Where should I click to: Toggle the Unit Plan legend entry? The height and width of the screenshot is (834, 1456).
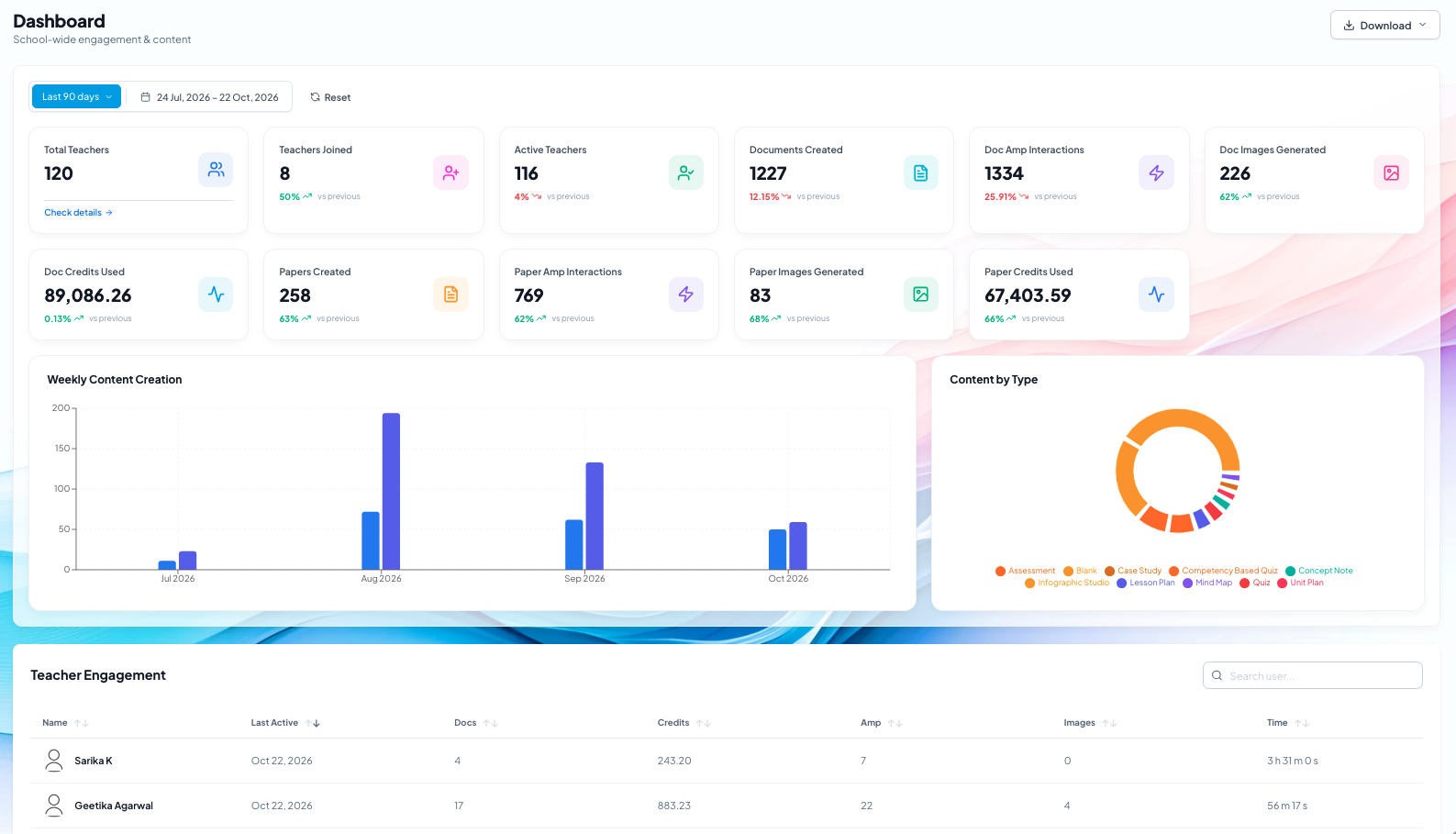click(1300, 583)
